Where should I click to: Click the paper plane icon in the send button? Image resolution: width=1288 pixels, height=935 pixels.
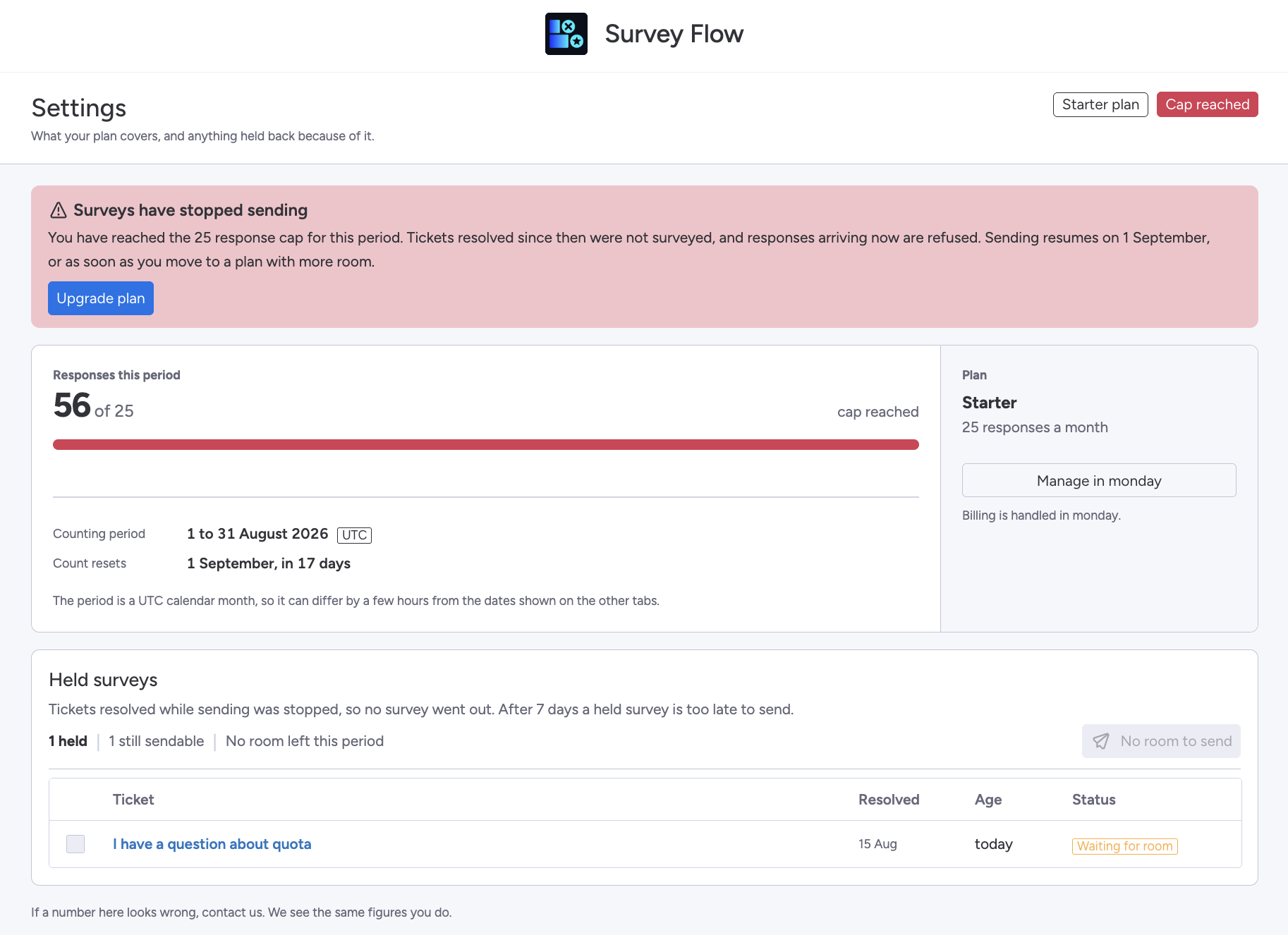click(x=1101, y=741)
